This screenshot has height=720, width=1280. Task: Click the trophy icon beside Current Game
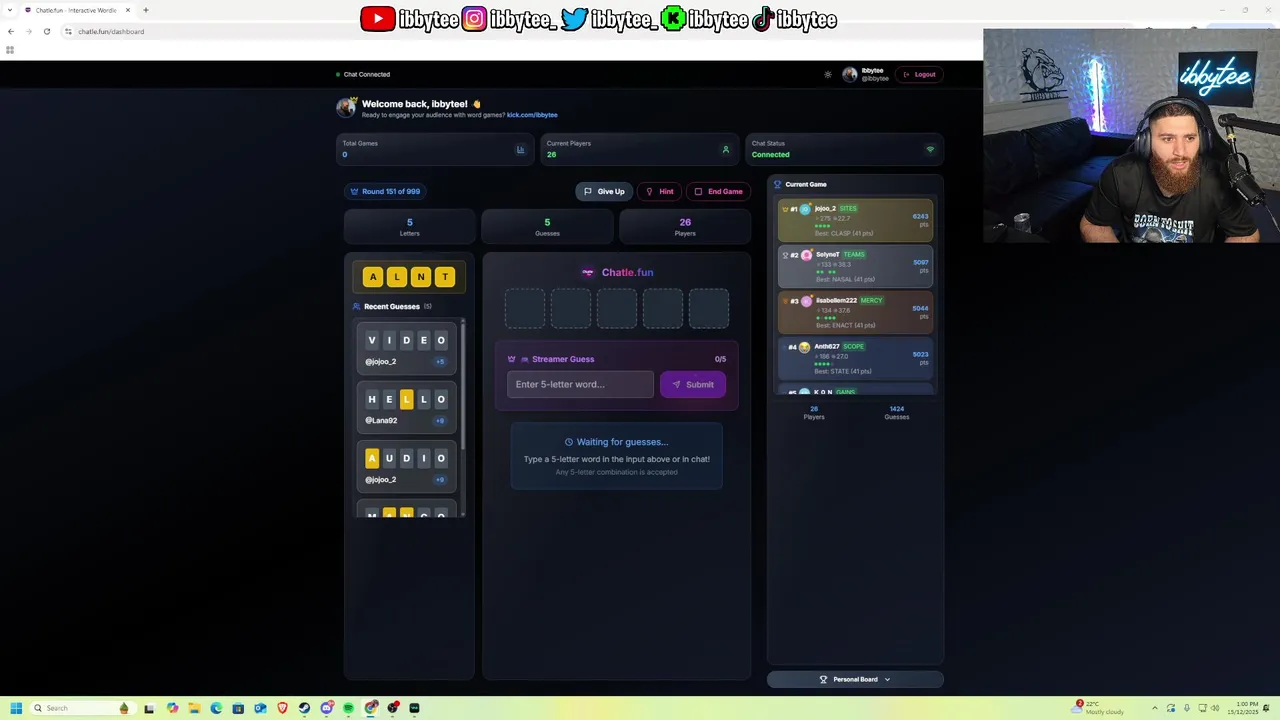pos(777,184)
